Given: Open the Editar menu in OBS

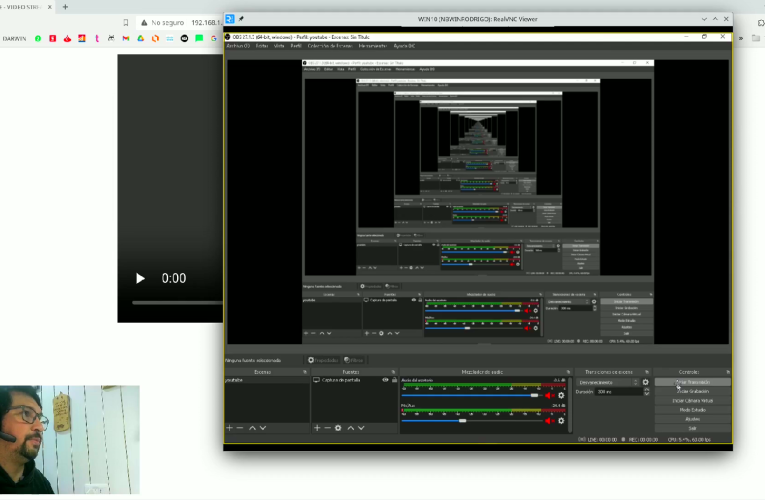Looking at the screenshot, I should coord(262,46).
